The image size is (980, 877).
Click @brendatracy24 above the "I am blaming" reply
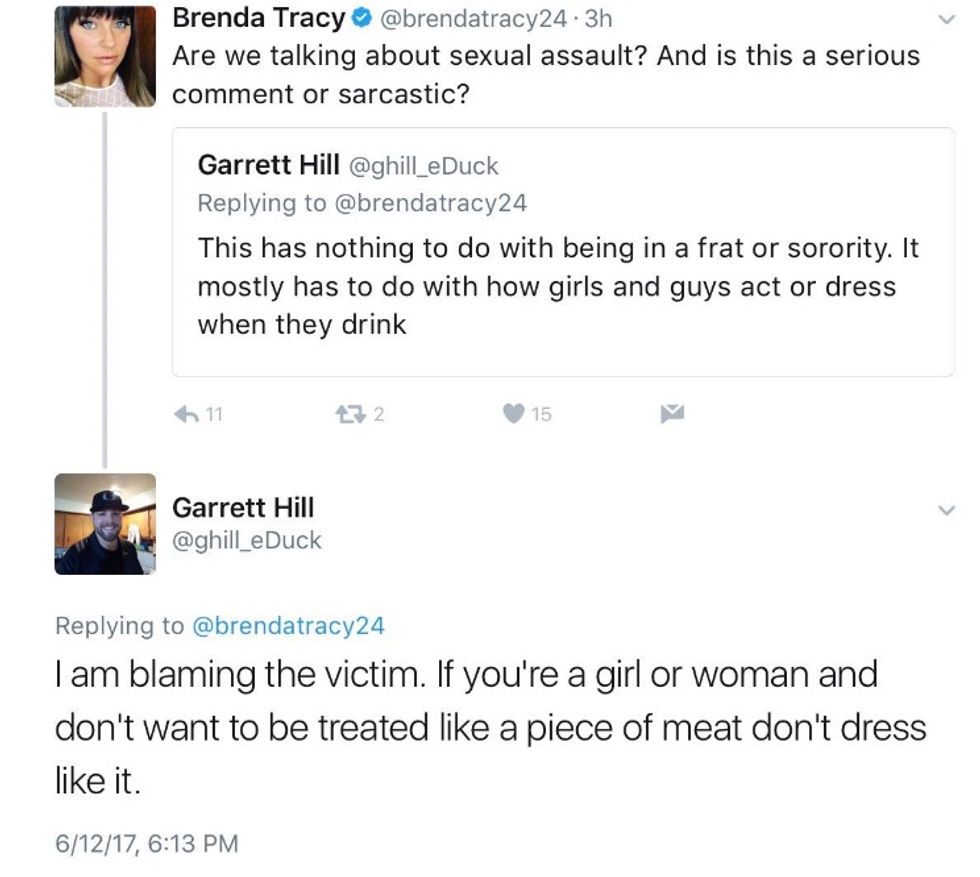[288, 626]
